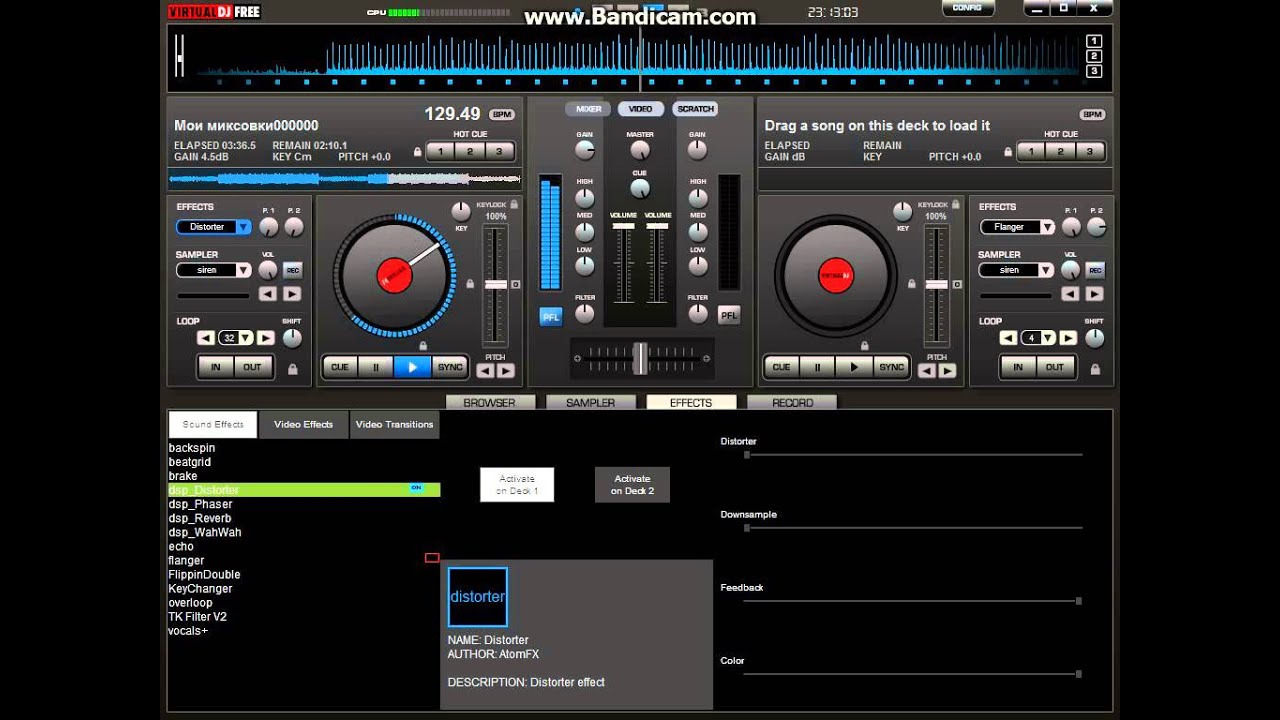Trigger hot cue 3 on deck 1
This screenshot has width=1280, height=720.
tap(498, 152)
